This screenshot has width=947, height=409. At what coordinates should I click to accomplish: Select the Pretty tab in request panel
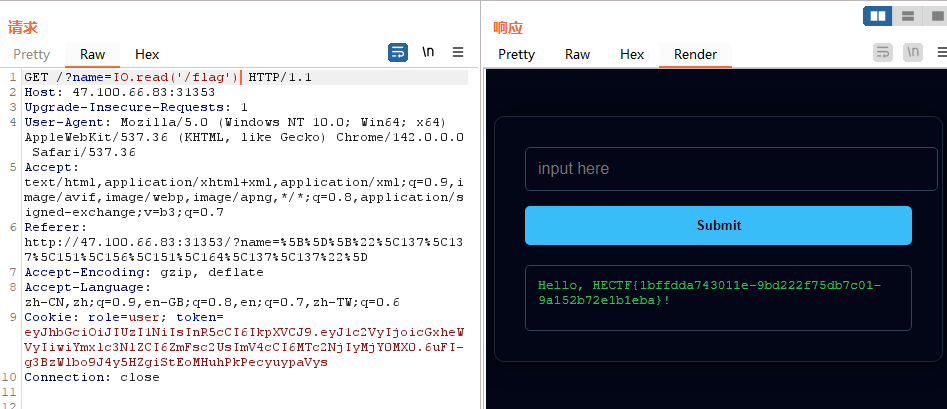pyautogui.click(x=31, y=54)
